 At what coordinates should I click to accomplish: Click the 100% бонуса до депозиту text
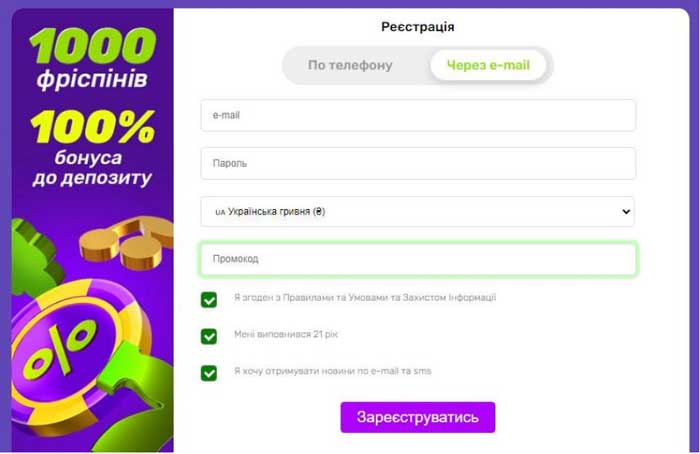click(92, 149)
